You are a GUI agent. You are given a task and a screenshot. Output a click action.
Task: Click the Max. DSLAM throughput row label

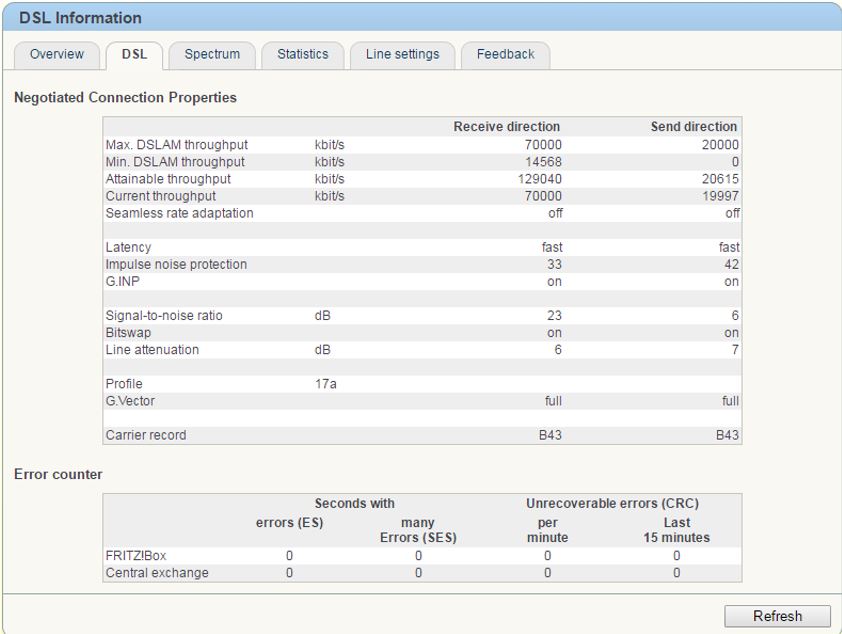(176, 145)
